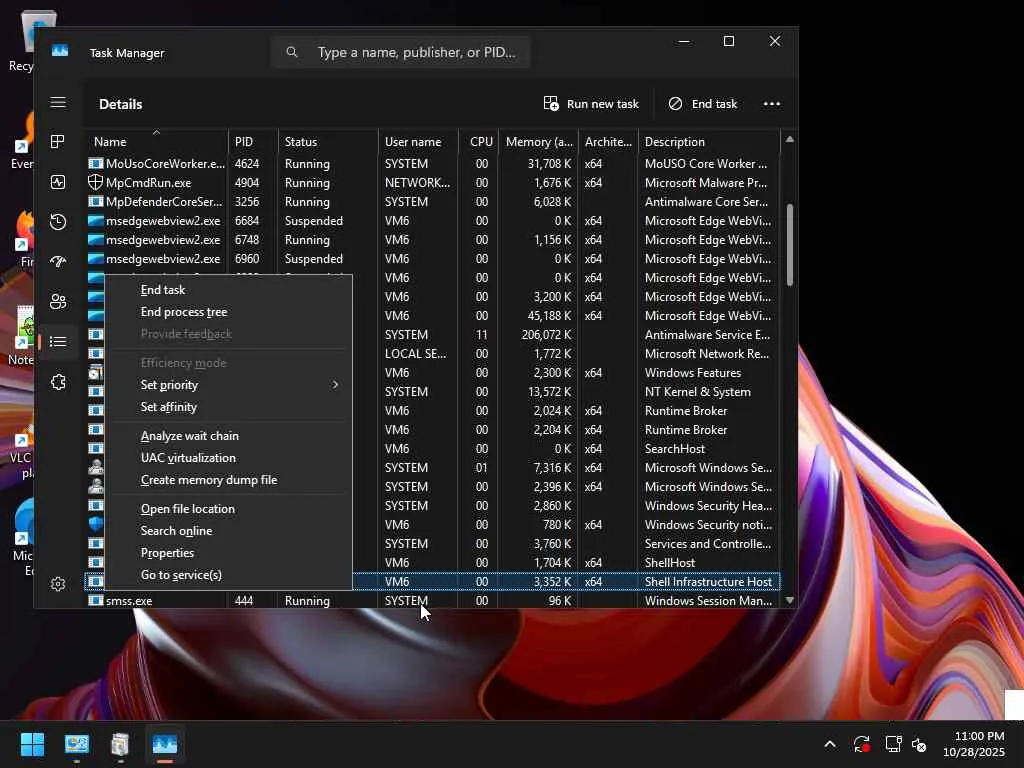This screenshot has height=768, width=1024.
Task: Click the search magnifier icon
Action: pos(292,52)
